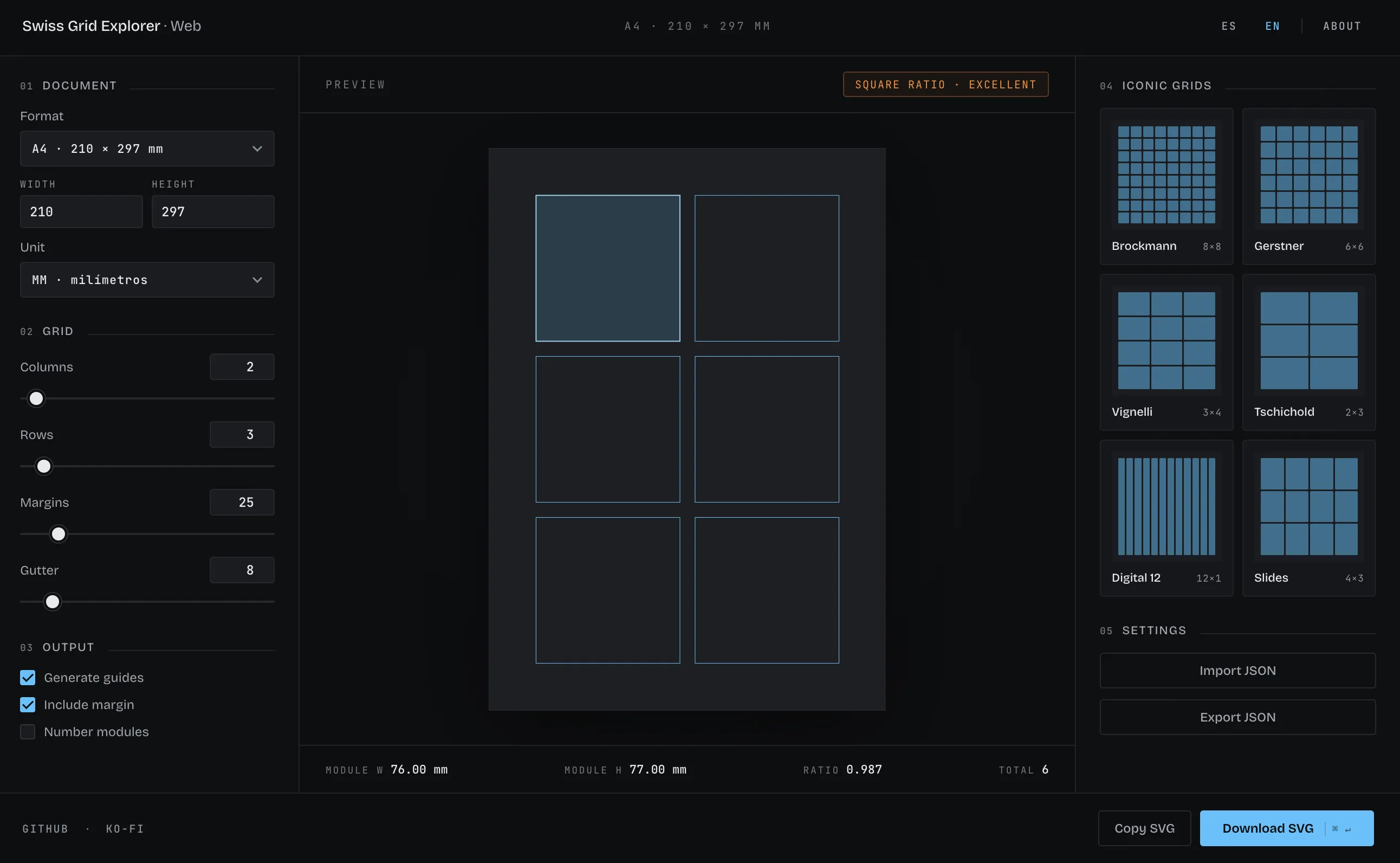Click the Width input field
The image size is (1400, 863).
(x=81, y=212)
